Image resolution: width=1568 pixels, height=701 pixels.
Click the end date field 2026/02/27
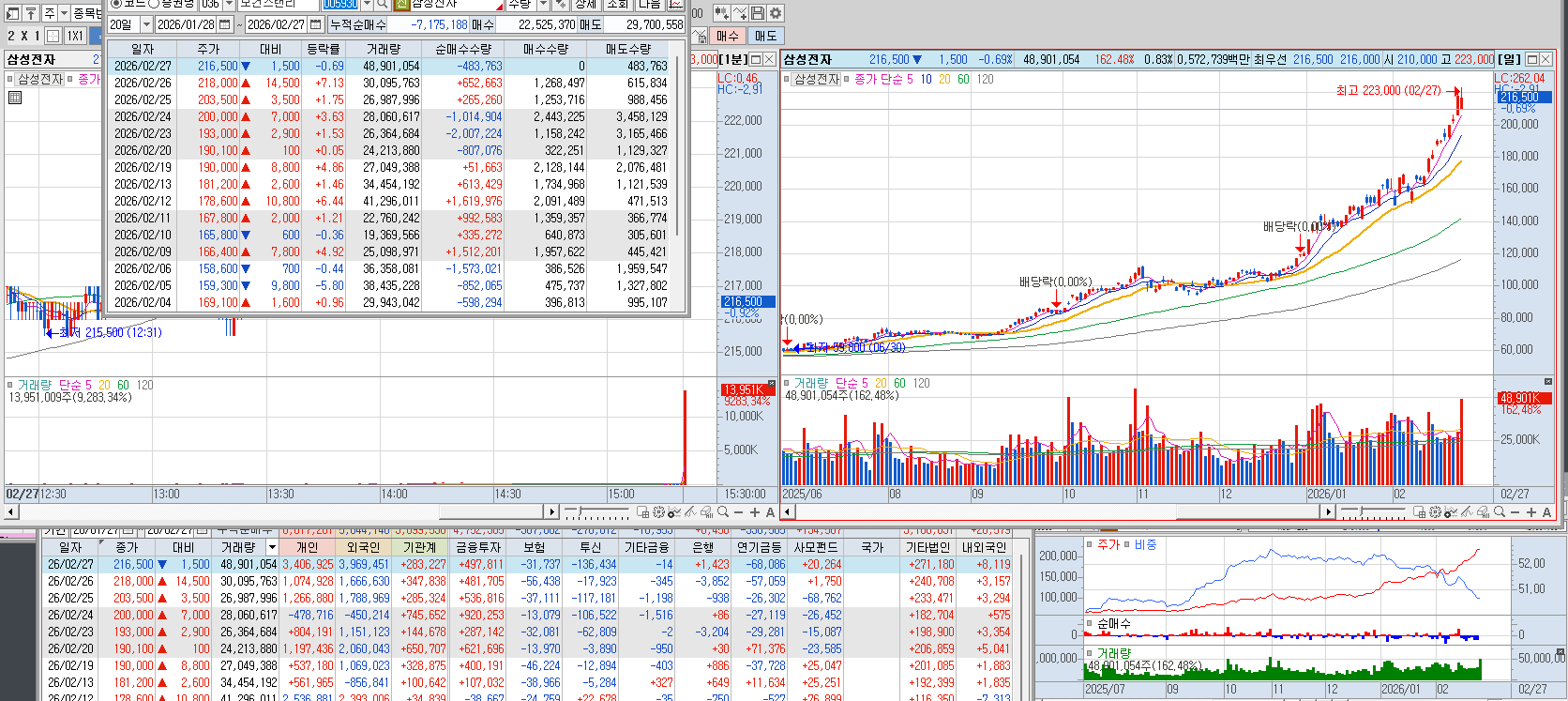[276, 24]
